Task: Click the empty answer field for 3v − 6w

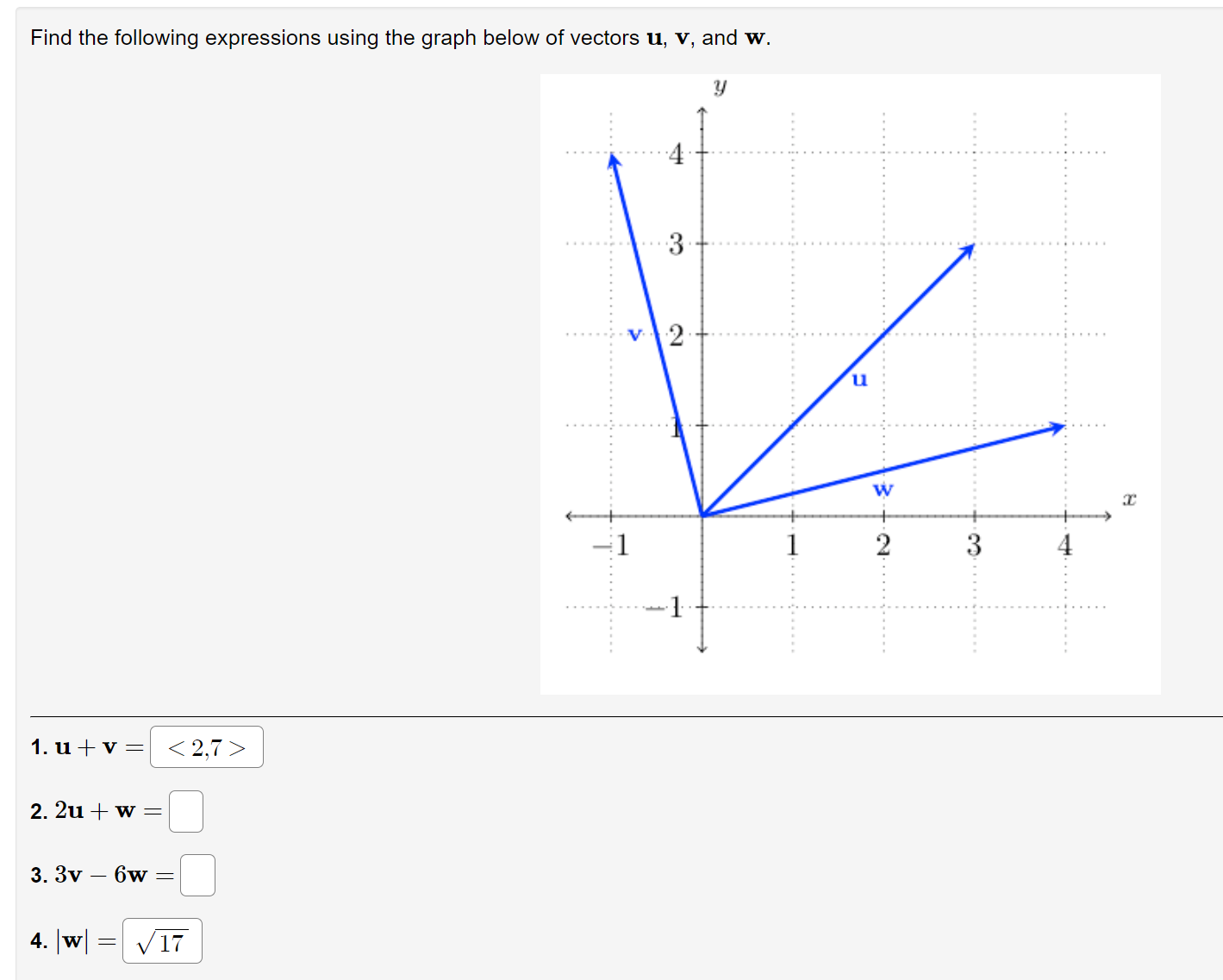Action: (197, 874)
